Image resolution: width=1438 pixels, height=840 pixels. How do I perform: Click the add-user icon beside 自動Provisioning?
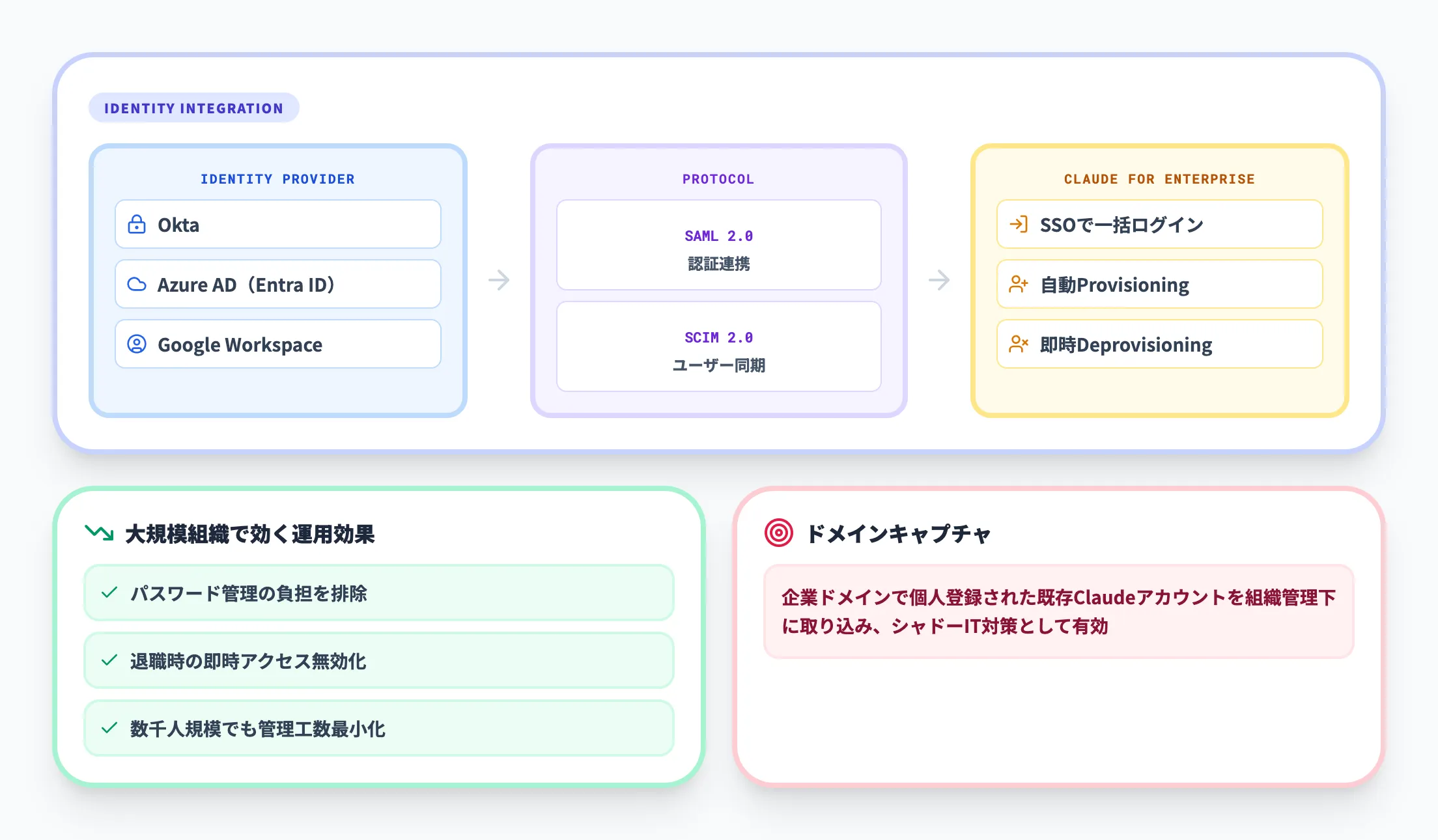point(1019,284)
